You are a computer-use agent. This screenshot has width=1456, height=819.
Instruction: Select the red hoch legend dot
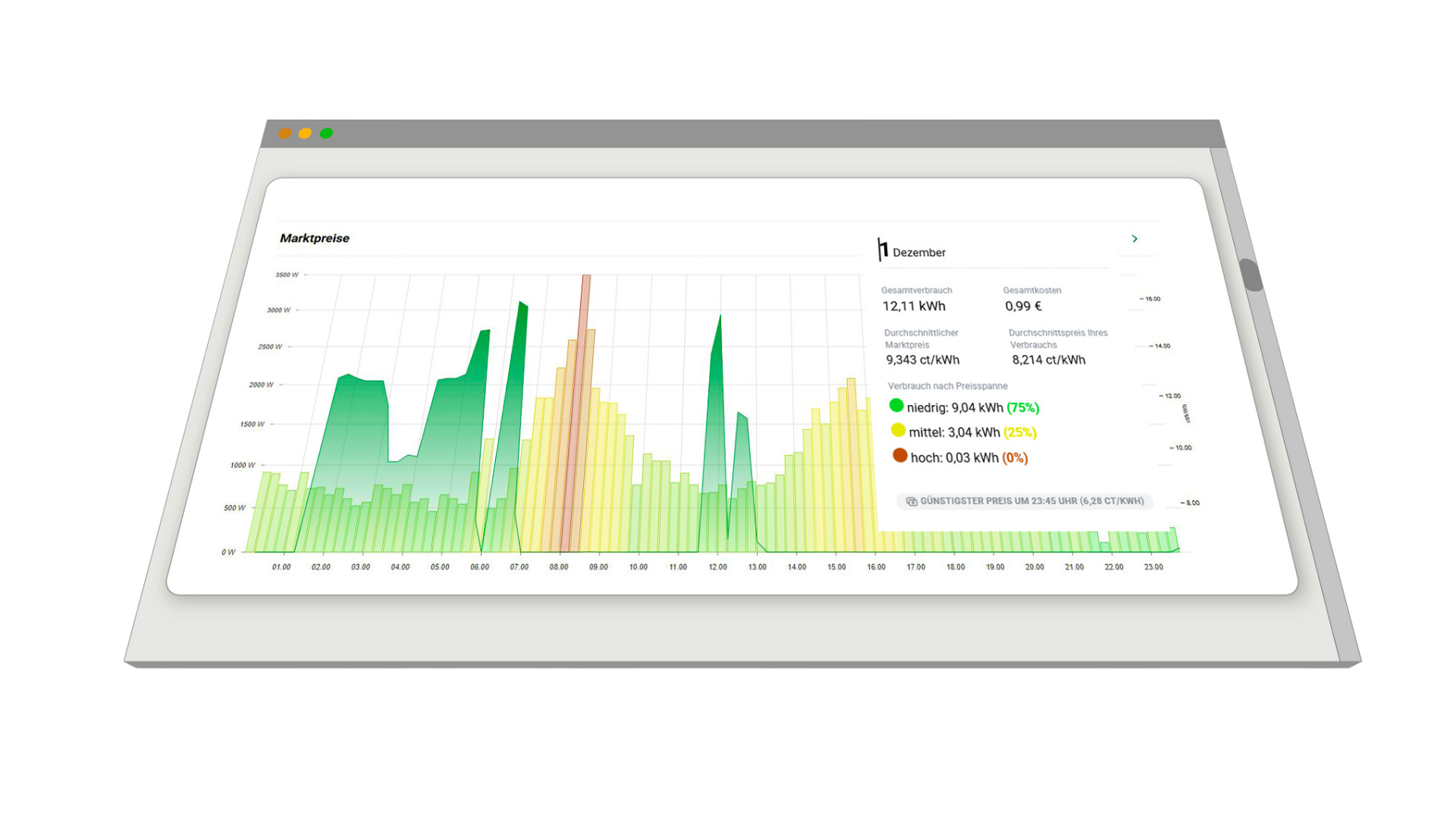[900, 455]
